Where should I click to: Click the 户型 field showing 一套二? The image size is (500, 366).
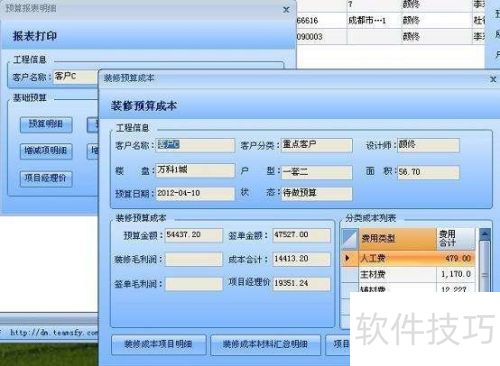point(316,172)
